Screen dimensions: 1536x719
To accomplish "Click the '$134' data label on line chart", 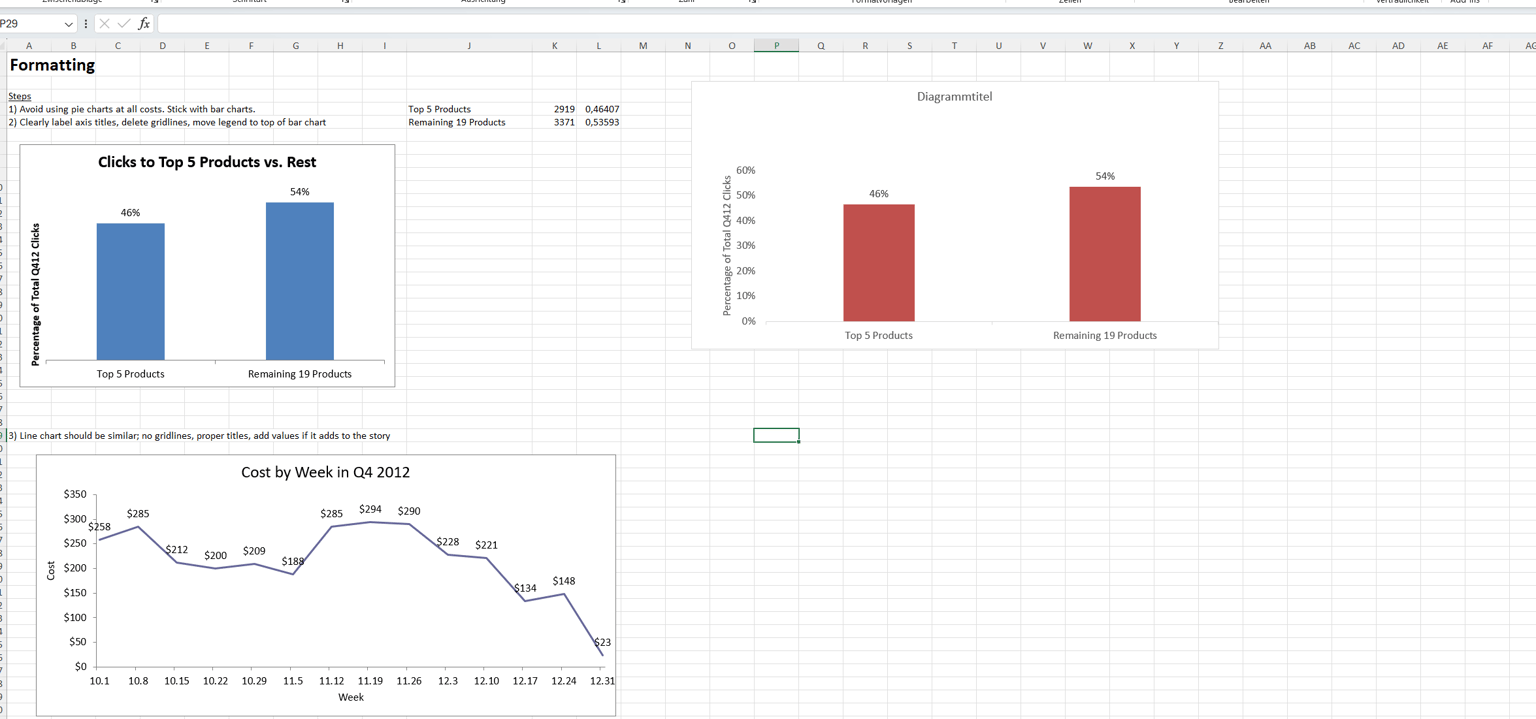I will click(x=525, y=588).
